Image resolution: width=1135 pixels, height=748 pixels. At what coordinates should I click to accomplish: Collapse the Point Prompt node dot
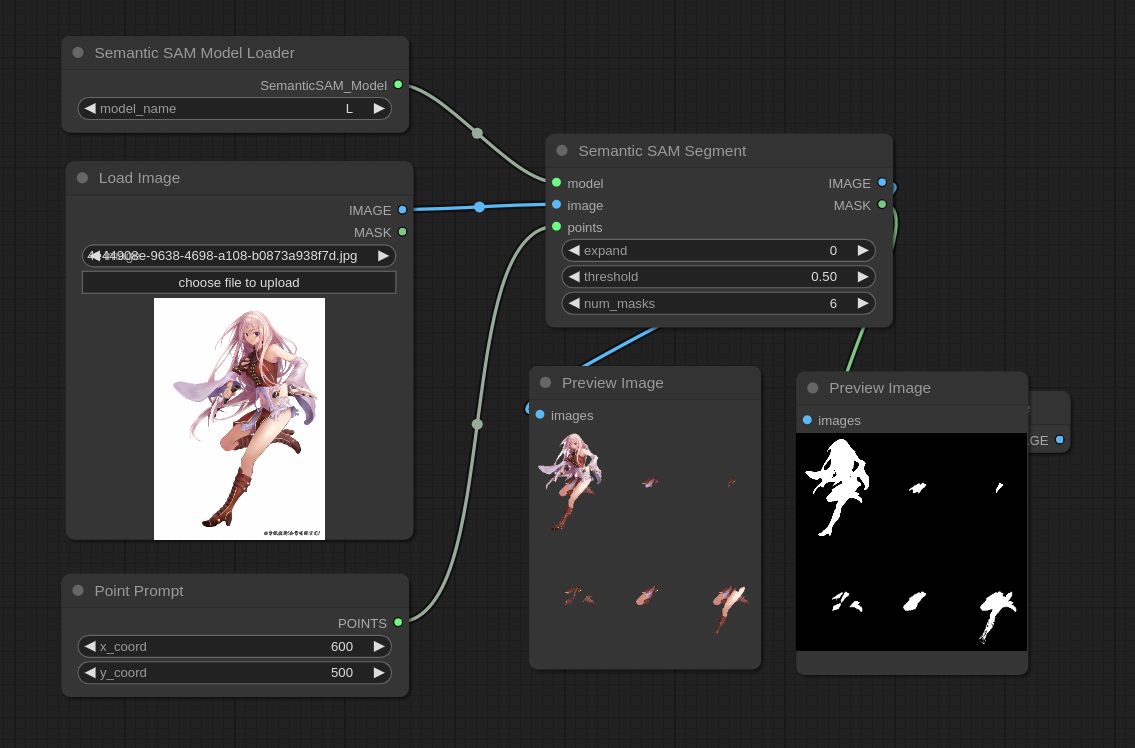78,591
